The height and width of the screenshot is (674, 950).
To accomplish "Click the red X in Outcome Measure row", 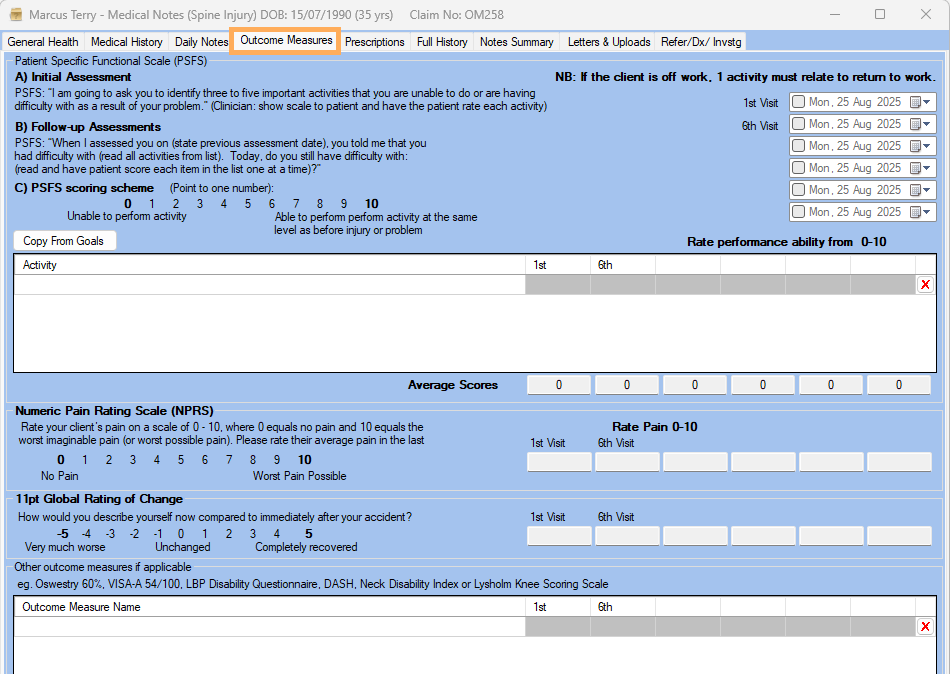I will click(x=925, y=627).
